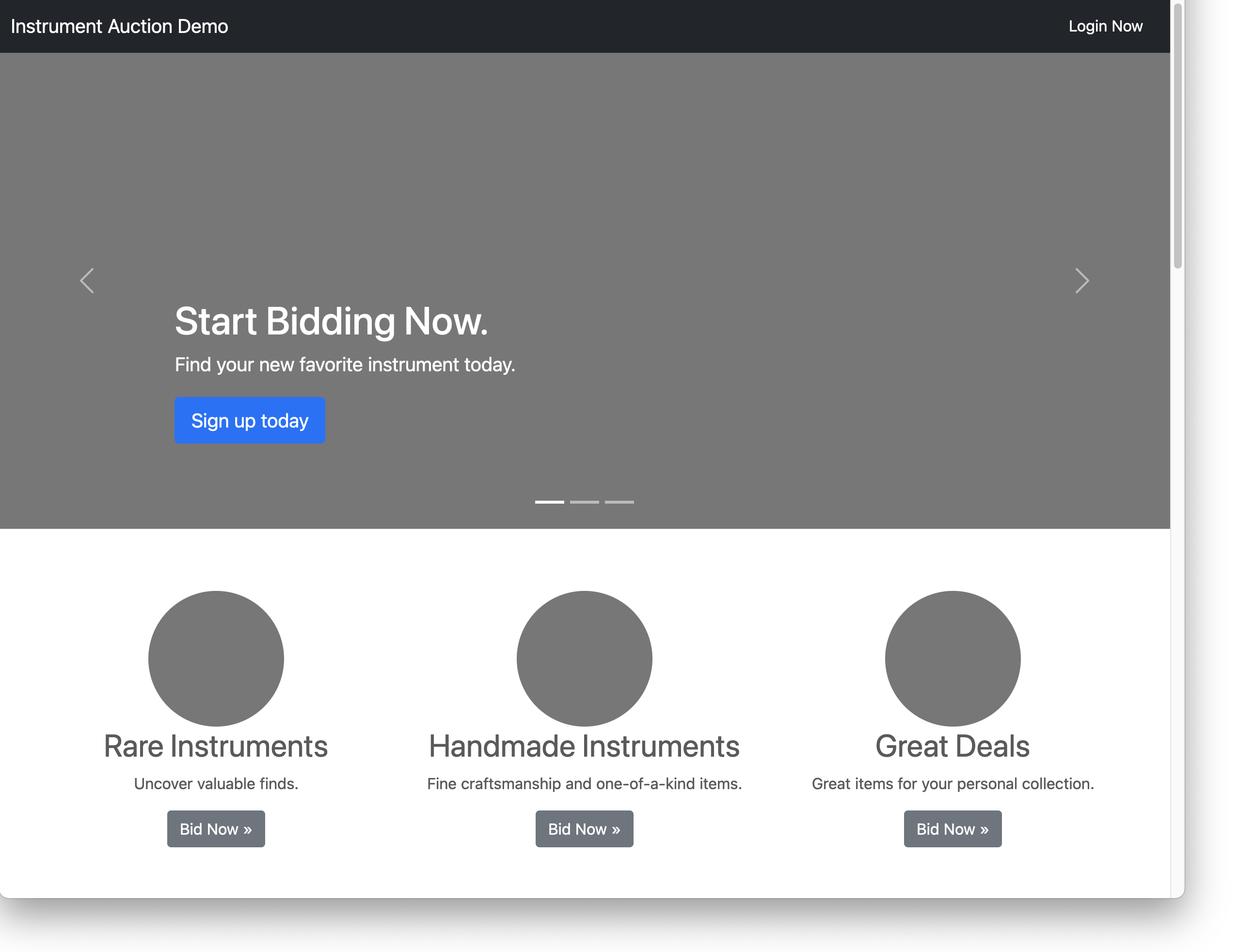Click Login Now link

(1105, 26)
